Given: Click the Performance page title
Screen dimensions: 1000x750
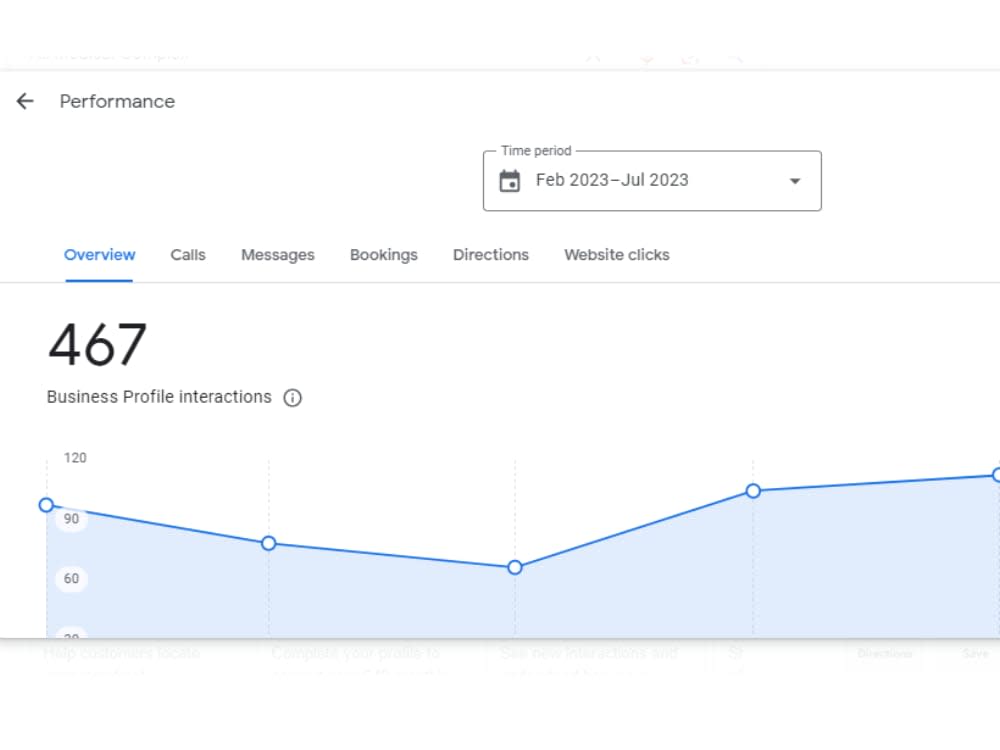Looking at the screenshot, I should [117, 101].
